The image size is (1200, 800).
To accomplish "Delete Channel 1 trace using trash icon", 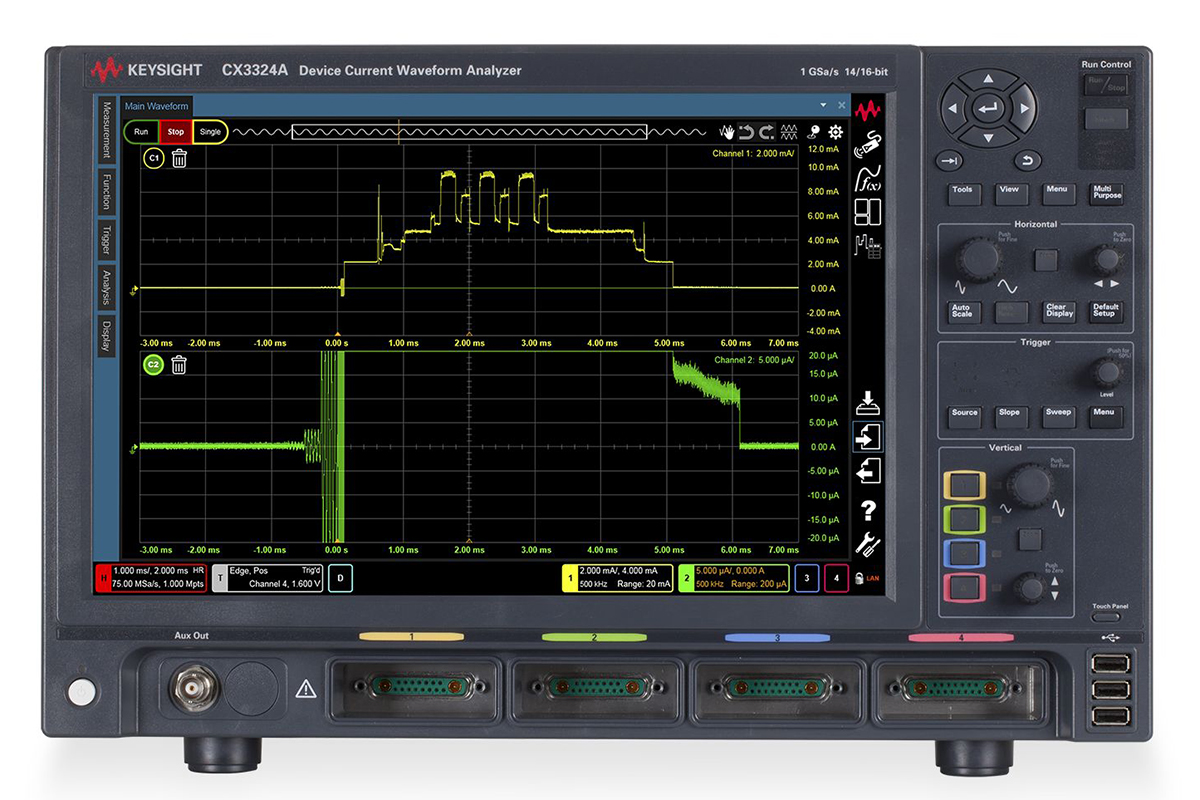I will 177,158.
